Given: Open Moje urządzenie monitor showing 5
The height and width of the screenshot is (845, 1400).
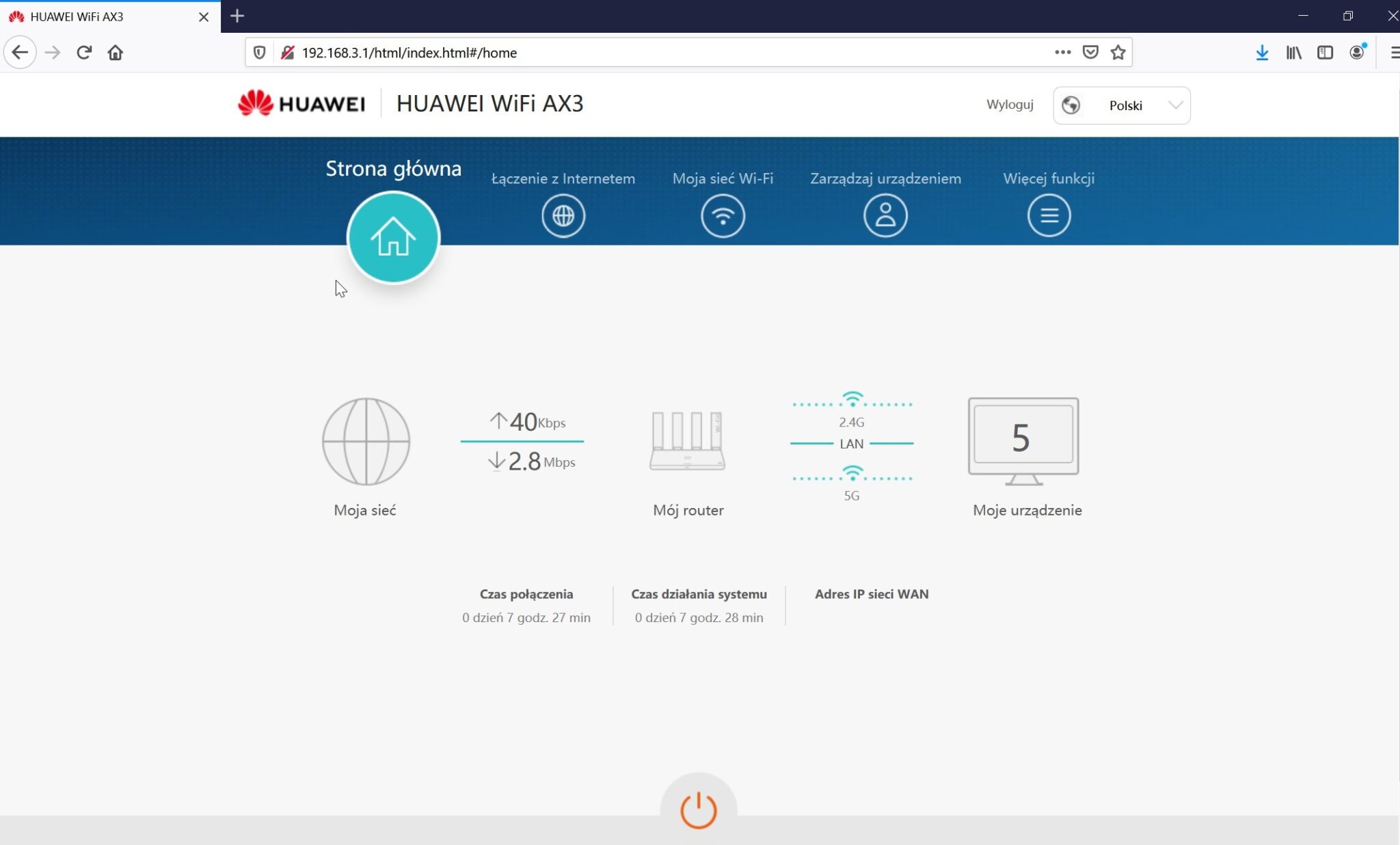Looking at the screenshot, I should 1023,440.
